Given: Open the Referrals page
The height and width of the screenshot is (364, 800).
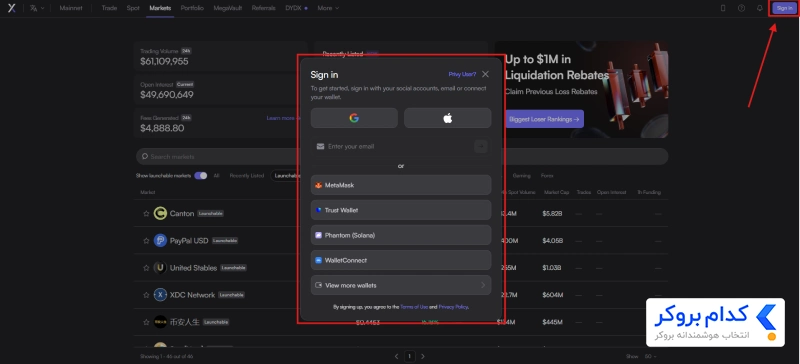Looking at the screenshot, I should (263, 8).
